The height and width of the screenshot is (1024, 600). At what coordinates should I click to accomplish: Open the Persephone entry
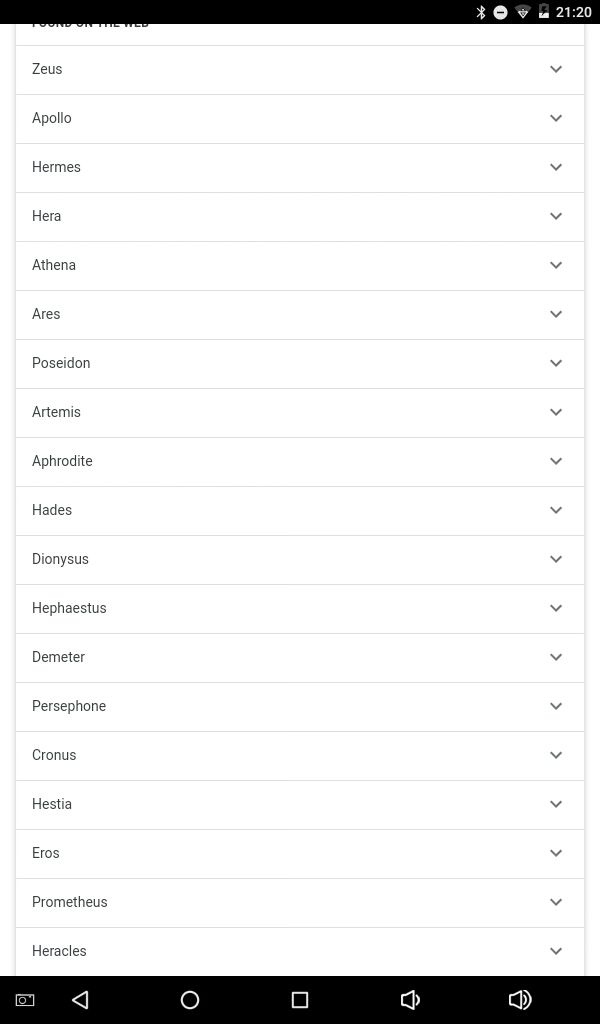tap(300, 707)
